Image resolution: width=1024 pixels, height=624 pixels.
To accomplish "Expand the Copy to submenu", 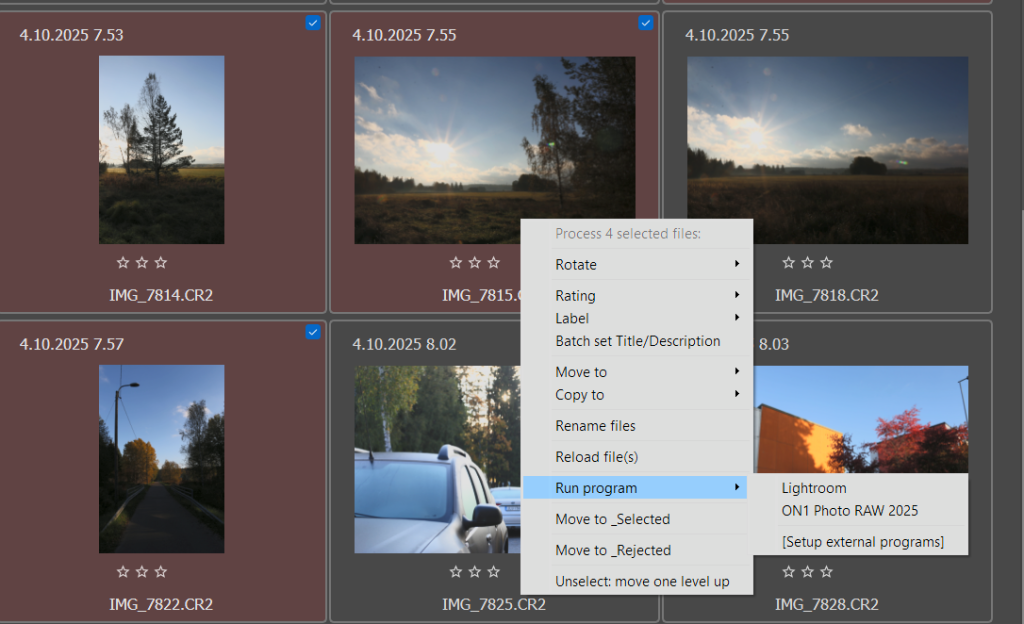I will click(636, 395).
